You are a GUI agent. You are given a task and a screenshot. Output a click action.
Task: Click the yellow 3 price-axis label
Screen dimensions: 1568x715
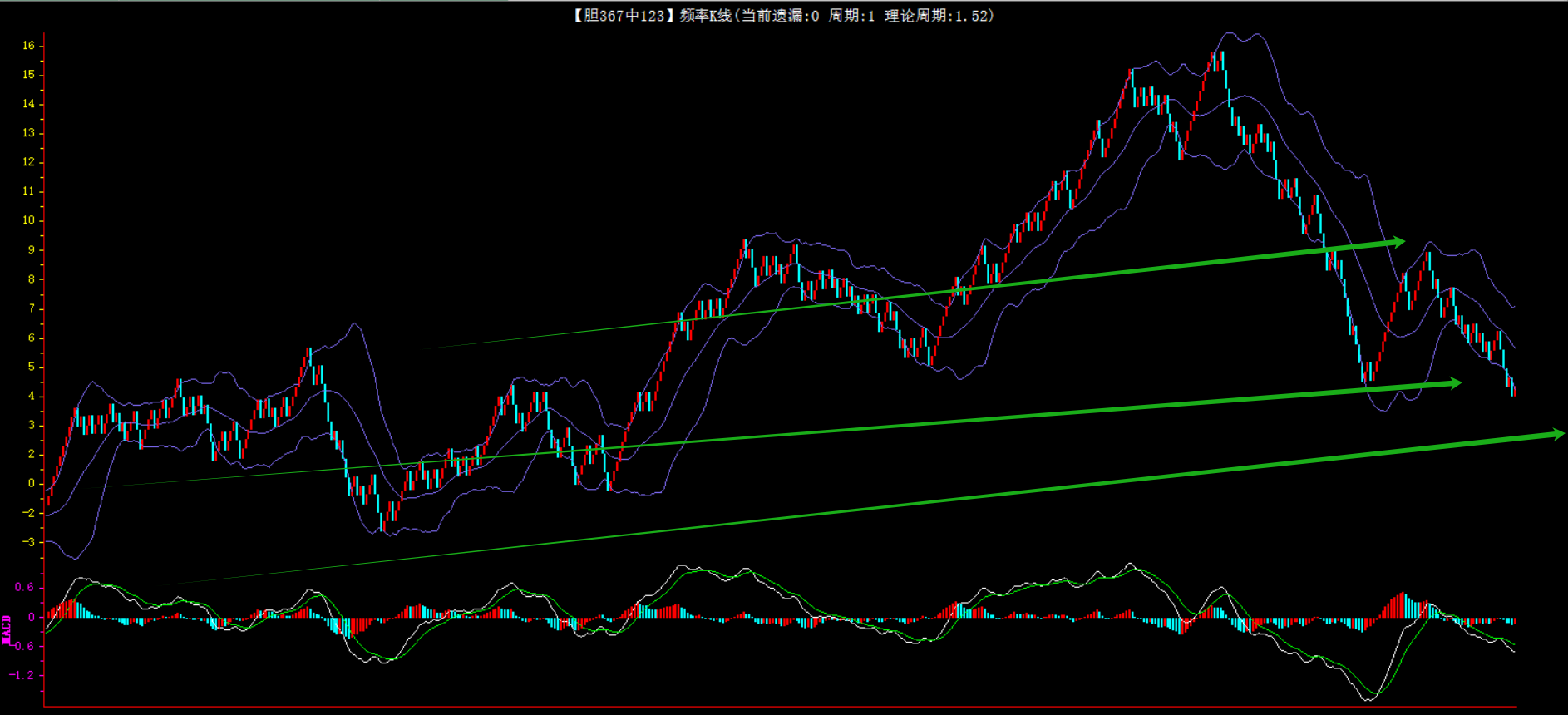click(32, 425)
